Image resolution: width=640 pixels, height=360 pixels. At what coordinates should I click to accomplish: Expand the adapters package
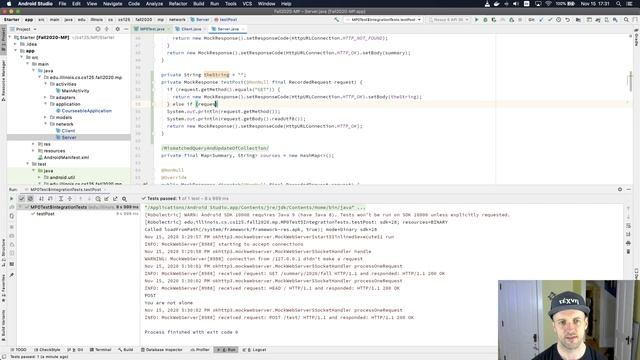point(46,98)
